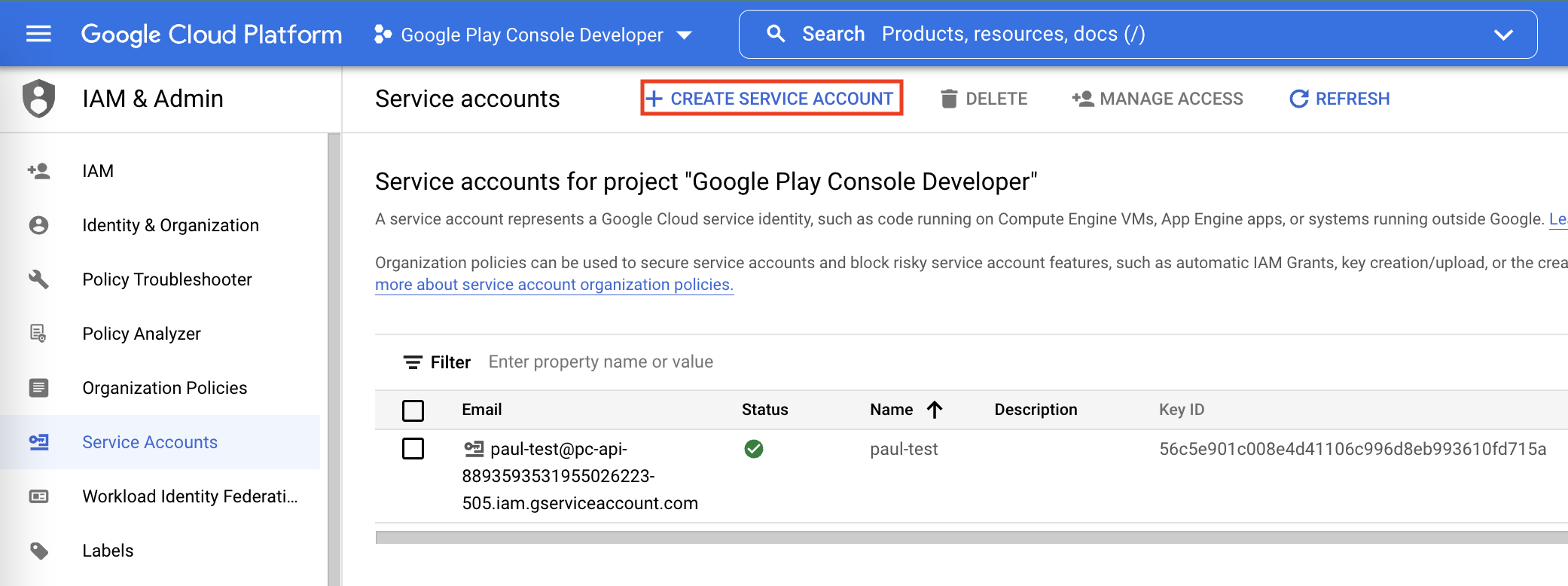Focus the products and resources search field

[x=1137, y=34]
